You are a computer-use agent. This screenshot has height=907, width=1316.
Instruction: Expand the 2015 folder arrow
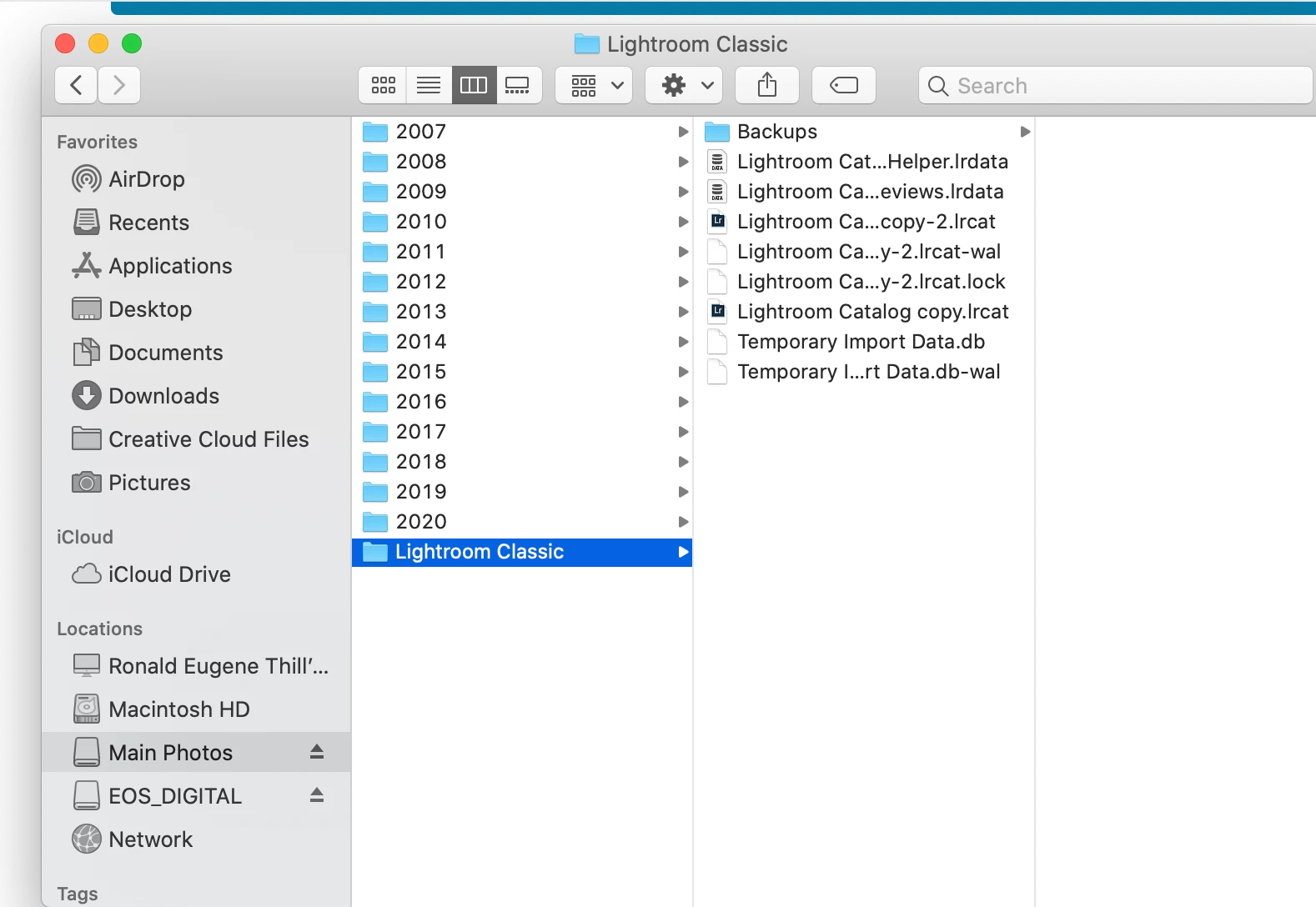pos(683,372)
